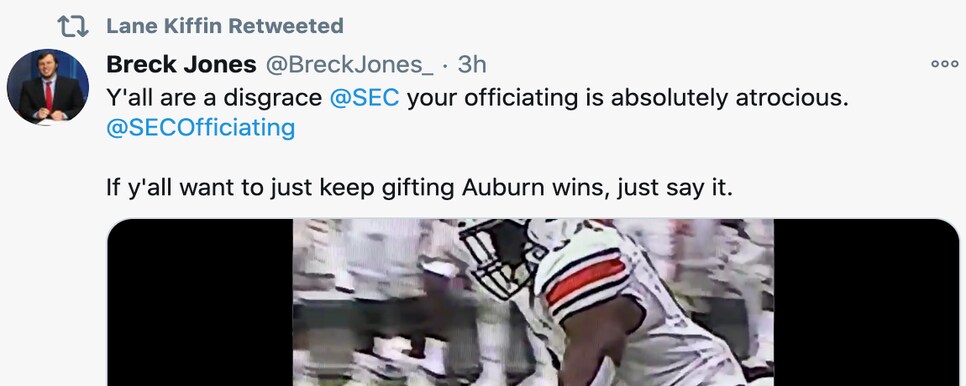966x386 pixels.
Task: Play the embedded football video
Action: (533, 302)
